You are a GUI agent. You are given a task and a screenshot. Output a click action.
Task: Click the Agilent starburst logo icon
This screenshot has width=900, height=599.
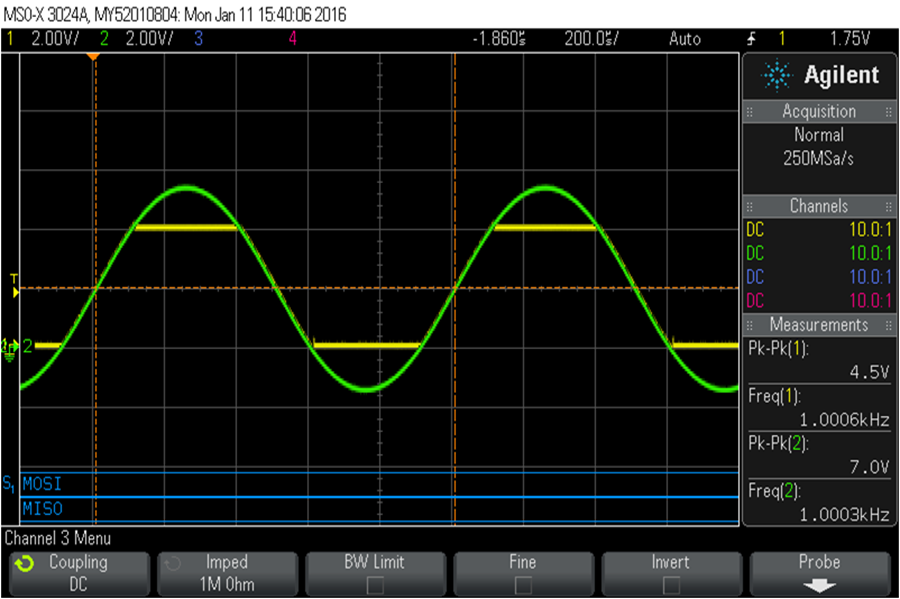point(776,75)
